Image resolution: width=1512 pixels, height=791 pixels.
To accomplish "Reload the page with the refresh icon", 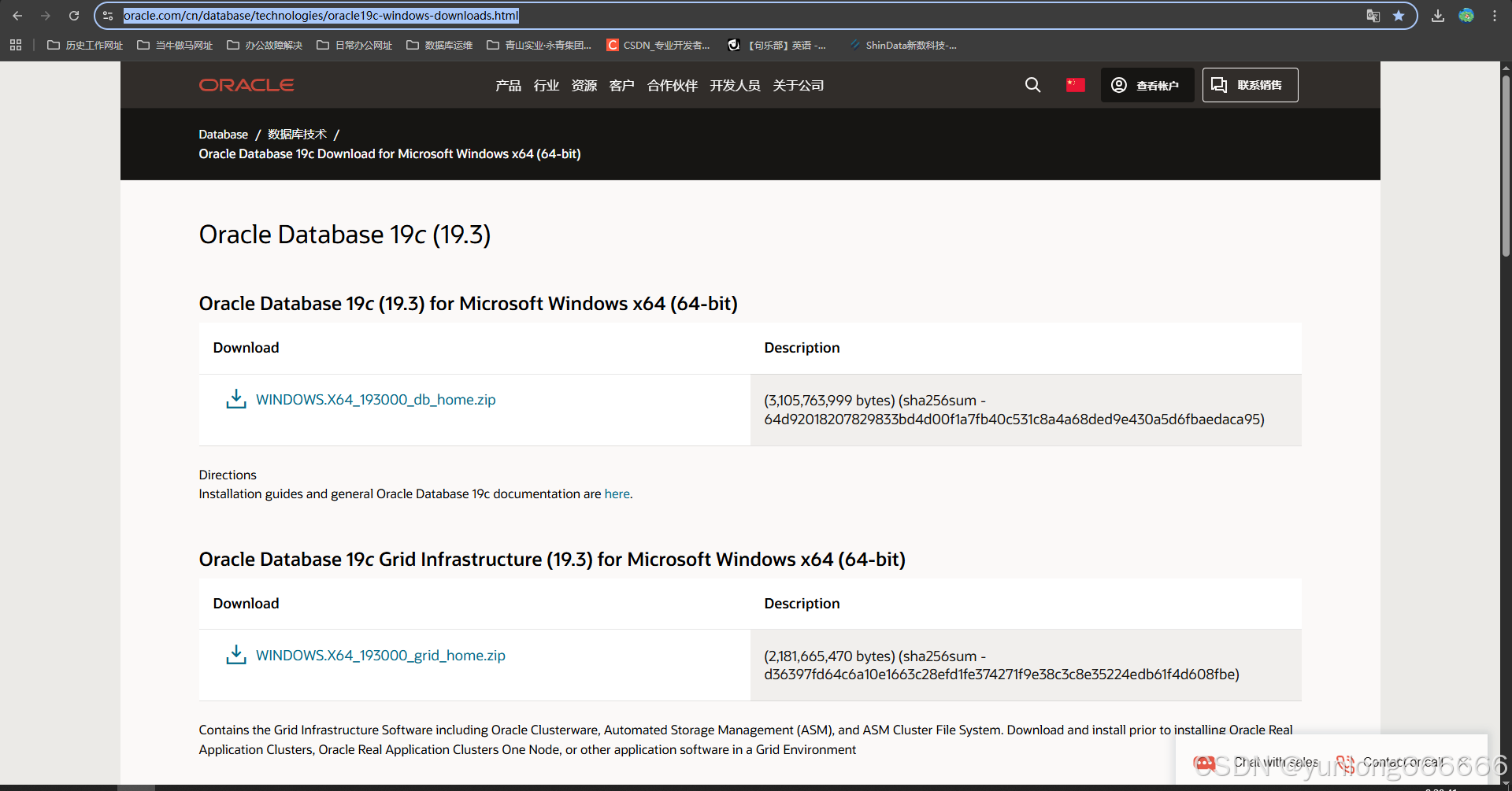I will coord(74,16).
